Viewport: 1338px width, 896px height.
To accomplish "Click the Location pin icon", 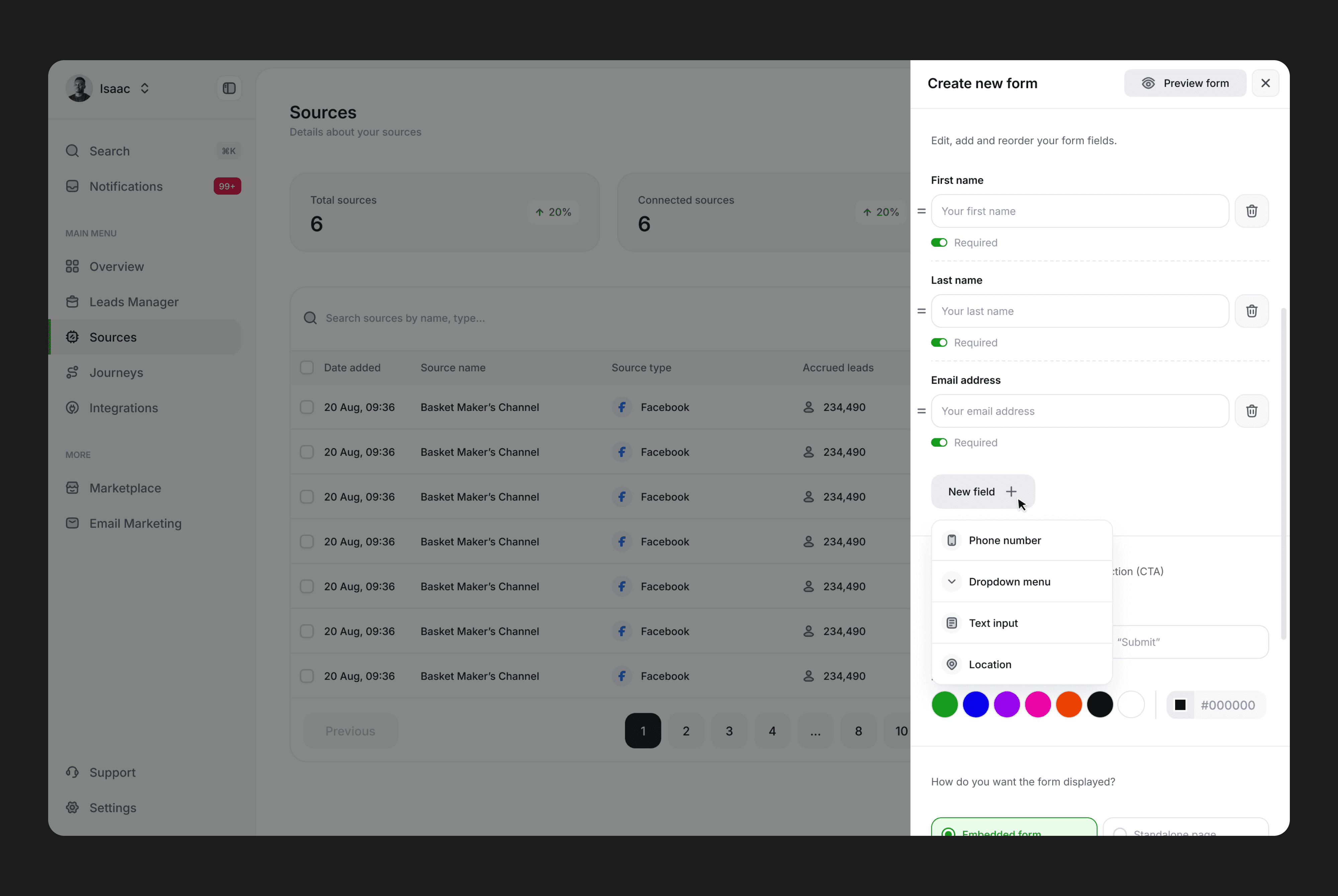I will (x=952, y=665).
